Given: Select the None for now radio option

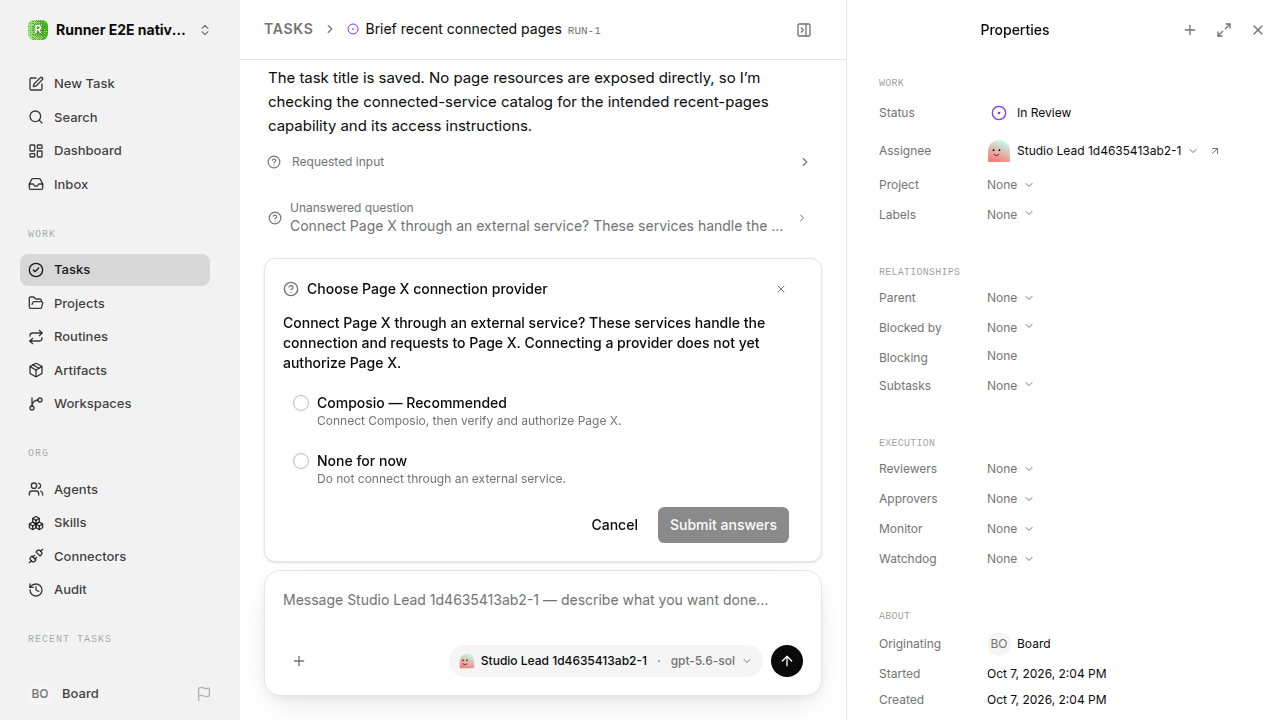Looking at the screenshot, I should point(301,461).
